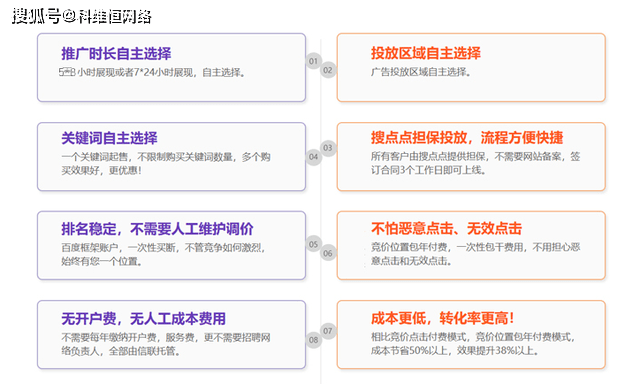Click the text 买效果好,更优惠!
The height and width of the screenshot is (384, 640).
pos(101,171)
